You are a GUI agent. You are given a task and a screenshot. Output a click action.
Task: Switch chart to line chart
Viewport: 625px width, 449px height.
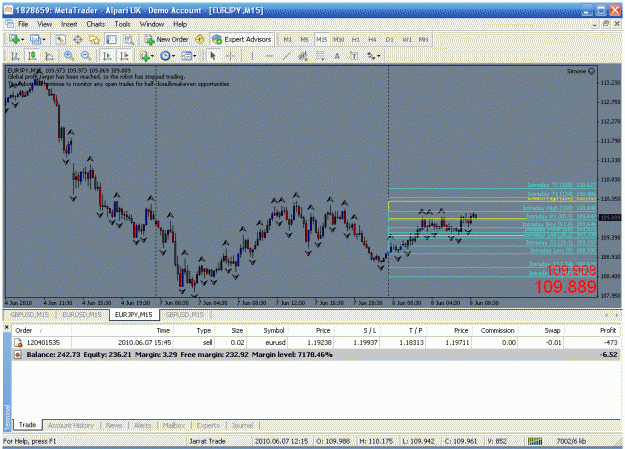49,56
